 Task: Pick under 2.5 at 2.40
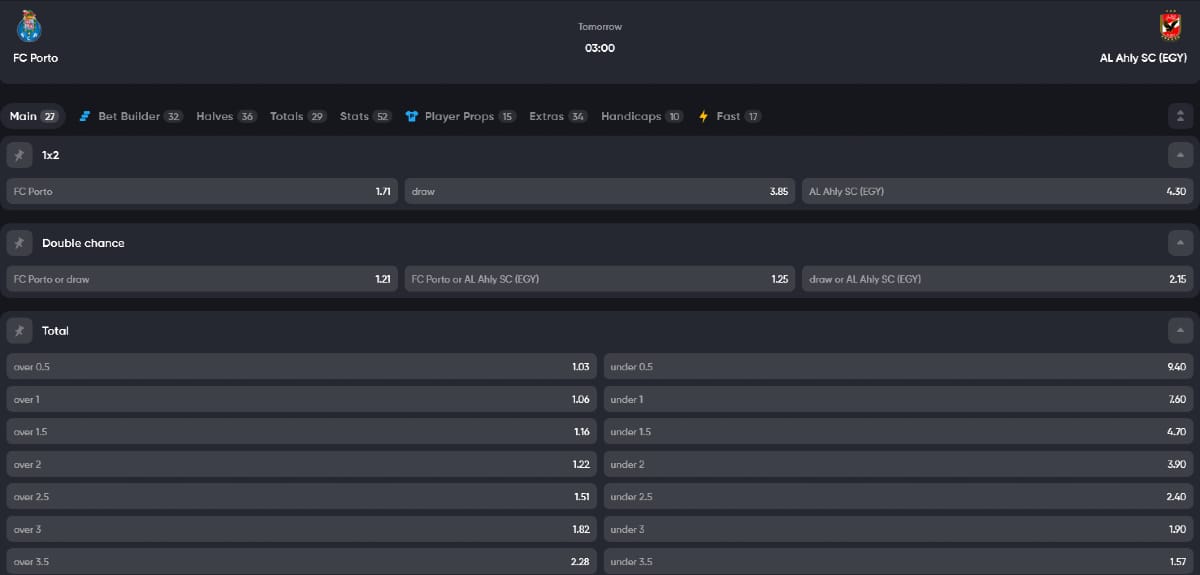[899, 497]
